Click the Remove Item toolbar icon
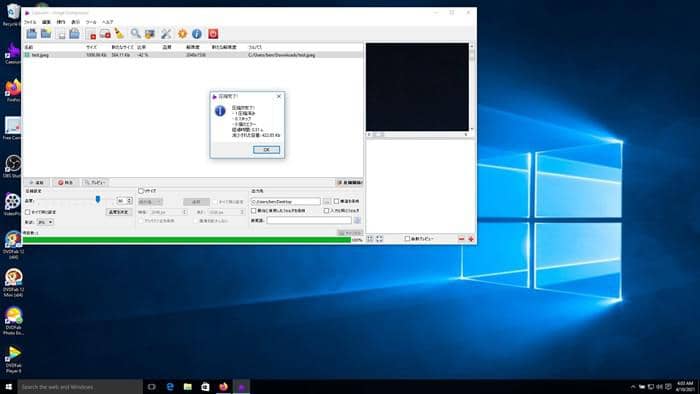This screenshot has width=700, height=394. click(91, 33)
